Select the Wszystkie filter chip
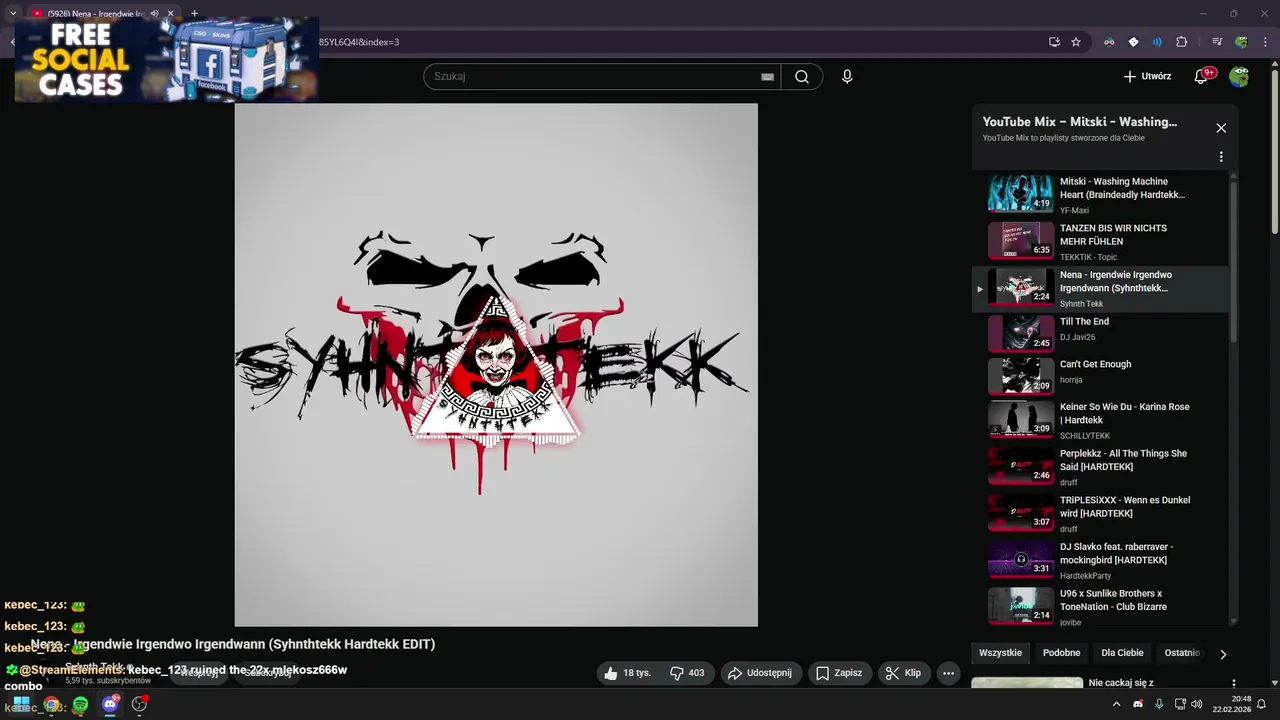Screen dimensions: 1280x720 click(1000, 653)
